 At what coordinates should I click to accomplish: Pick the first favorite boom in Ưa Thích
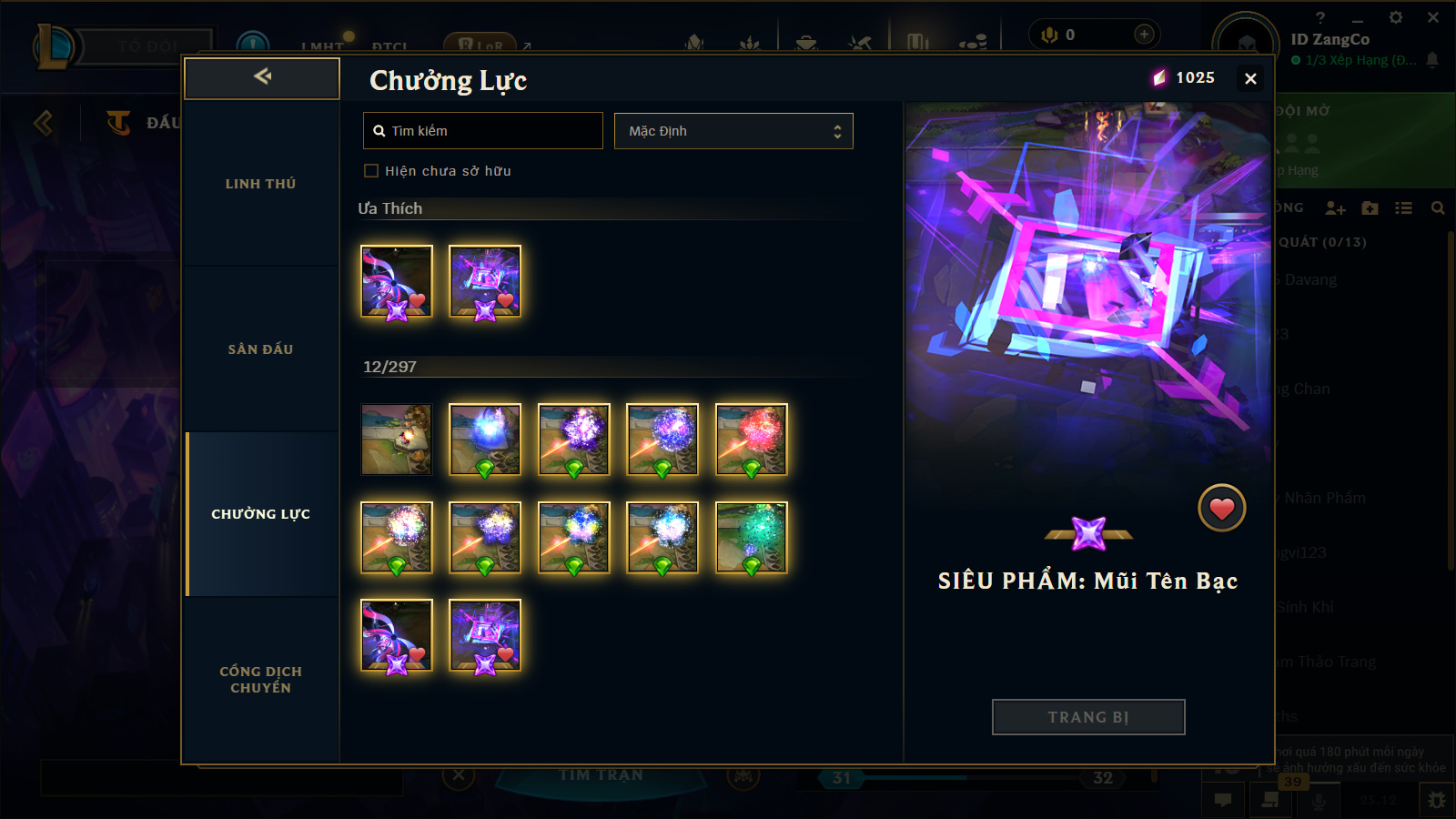tap(397, 281)
